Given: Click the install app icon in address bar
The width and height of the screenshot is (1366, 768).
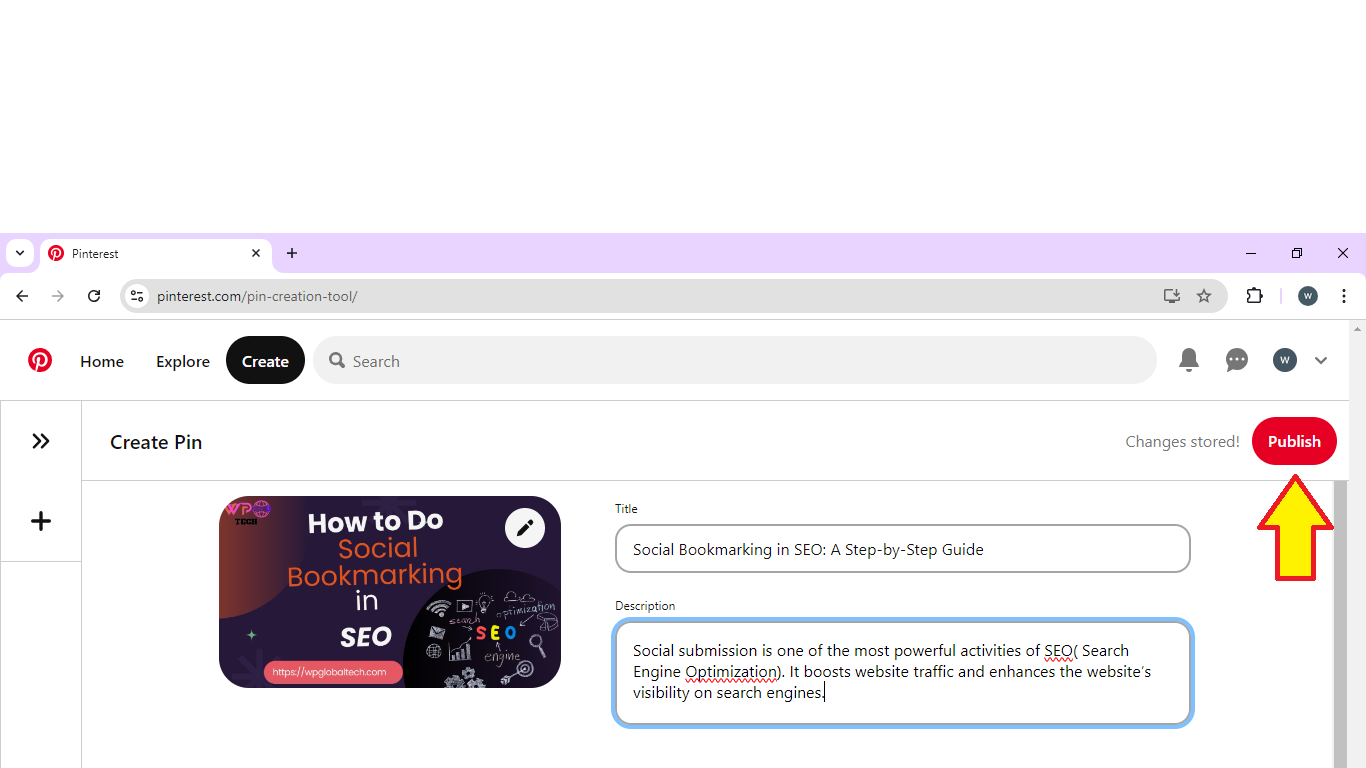Looking at the screenshot, I should pos(1172,296).
